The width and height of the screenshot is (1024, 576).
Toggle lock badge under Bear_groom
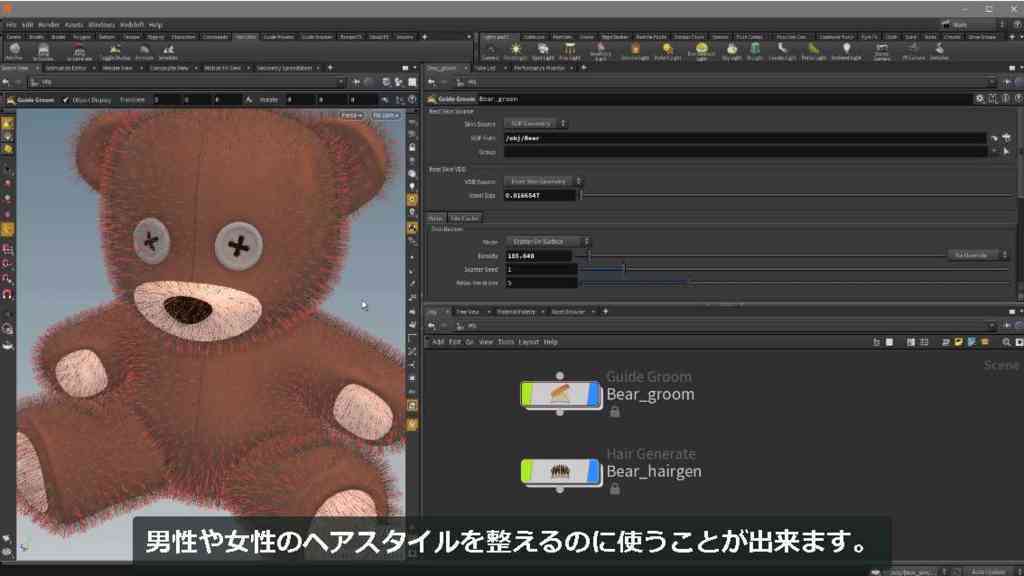[615, 412]
